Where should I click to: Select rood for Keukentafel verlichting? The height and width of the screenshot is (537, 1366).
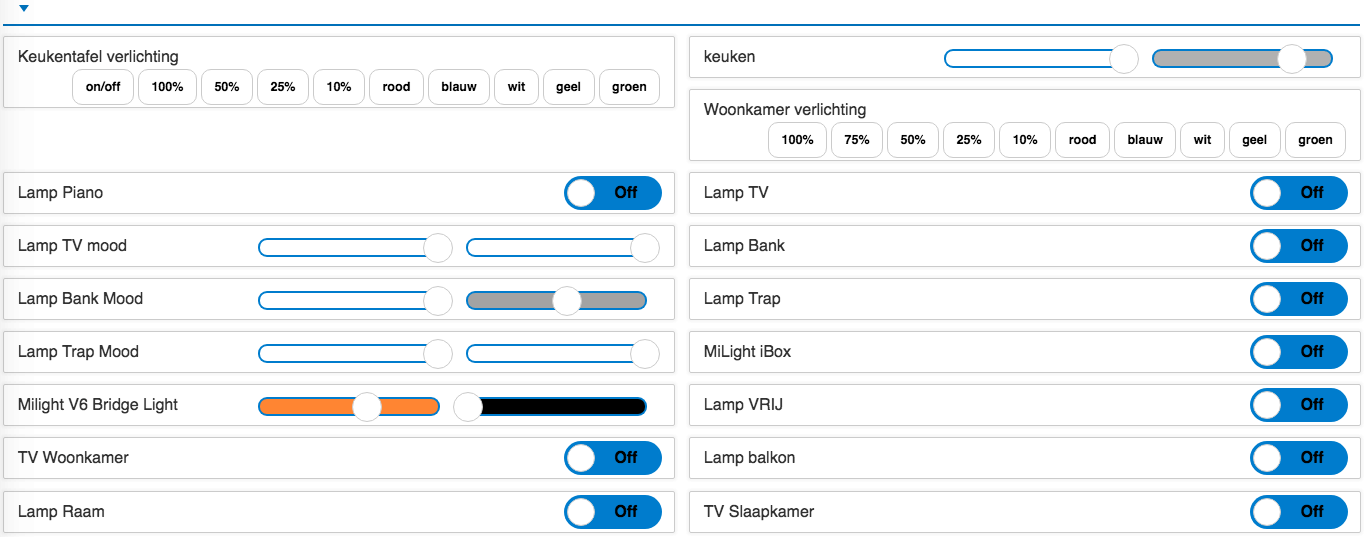coord(396,87)
